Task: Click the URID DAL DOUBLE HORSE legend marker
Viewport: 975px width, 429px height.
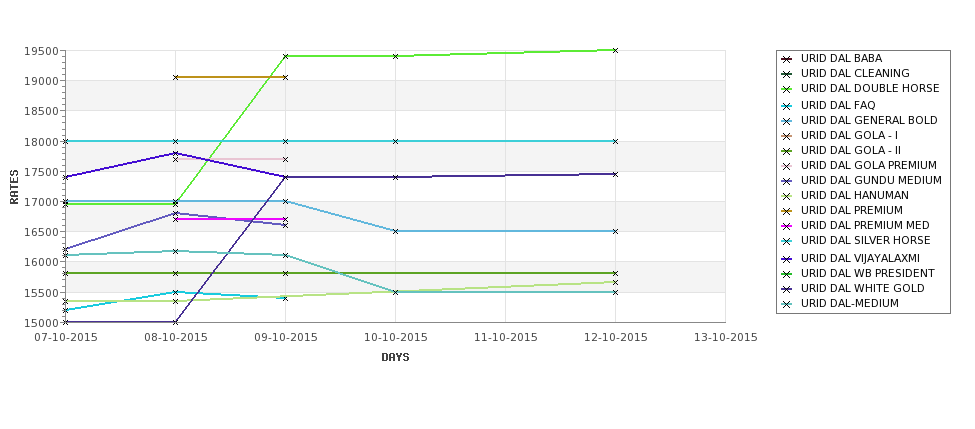Action: 787,89
